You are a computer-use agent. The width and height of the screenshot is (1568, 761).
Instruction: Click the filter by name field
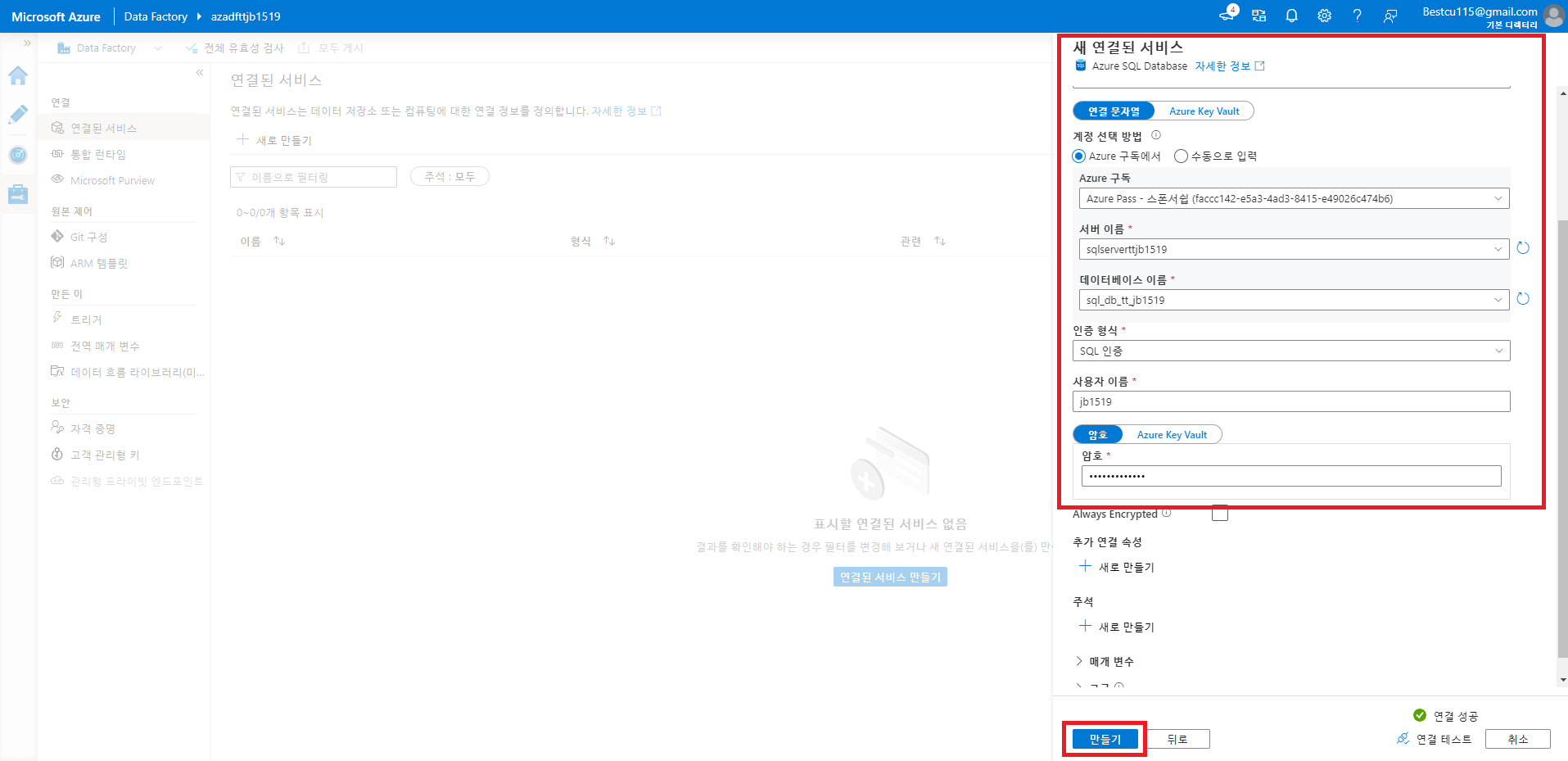click(x=314, y=177)
